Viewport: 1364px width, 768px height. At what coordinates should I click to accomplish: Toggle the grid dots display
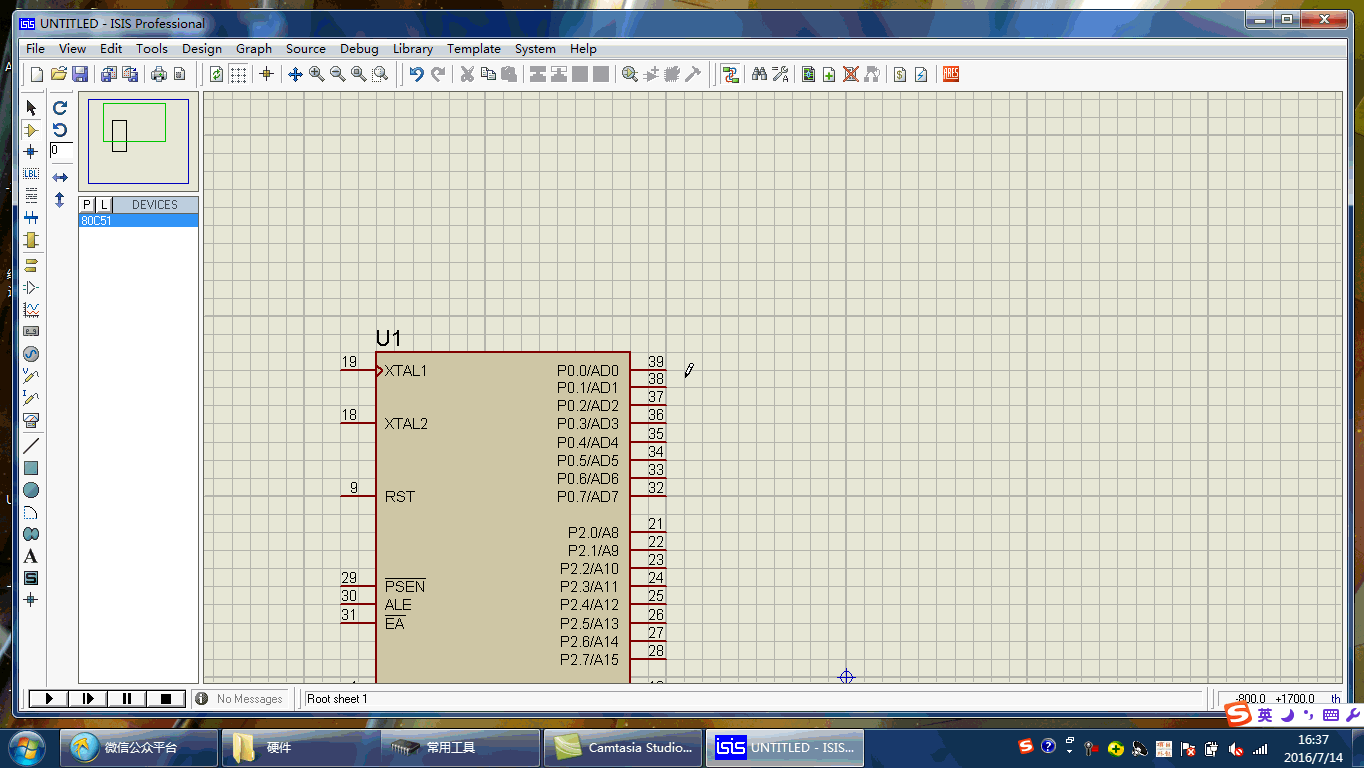tap(238, 74)
